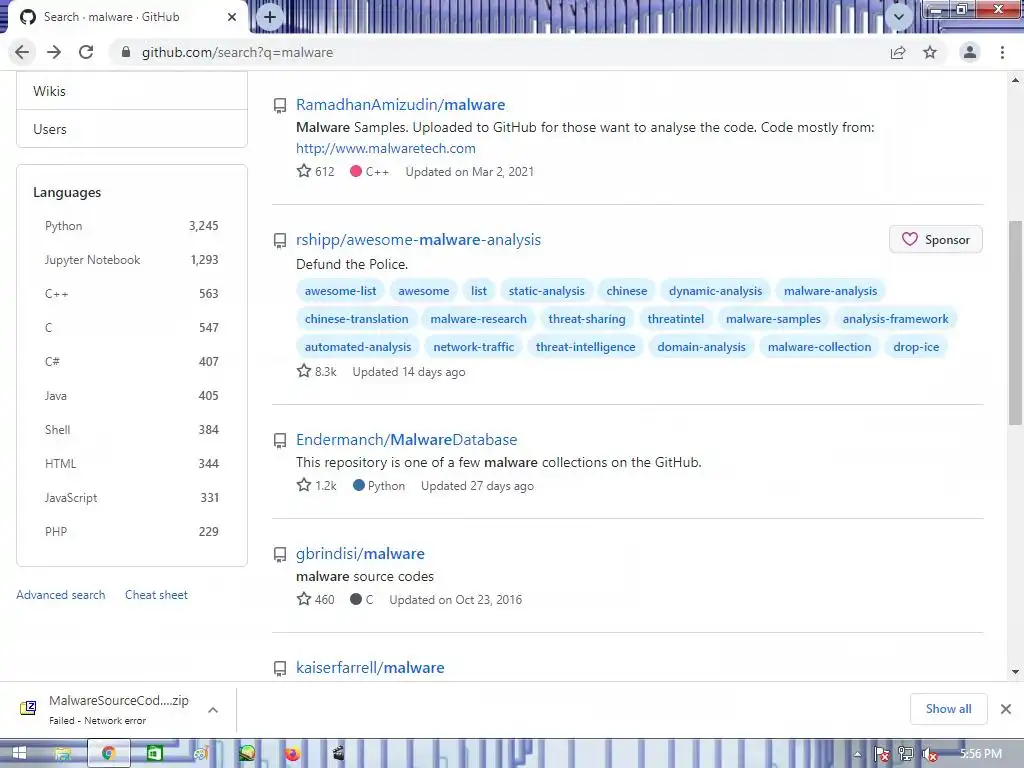Viewport: 1024px width, 768px height.
Task: Show hidden system tray icons arrow
Action: pyautogui.click(x=857, y=754)
